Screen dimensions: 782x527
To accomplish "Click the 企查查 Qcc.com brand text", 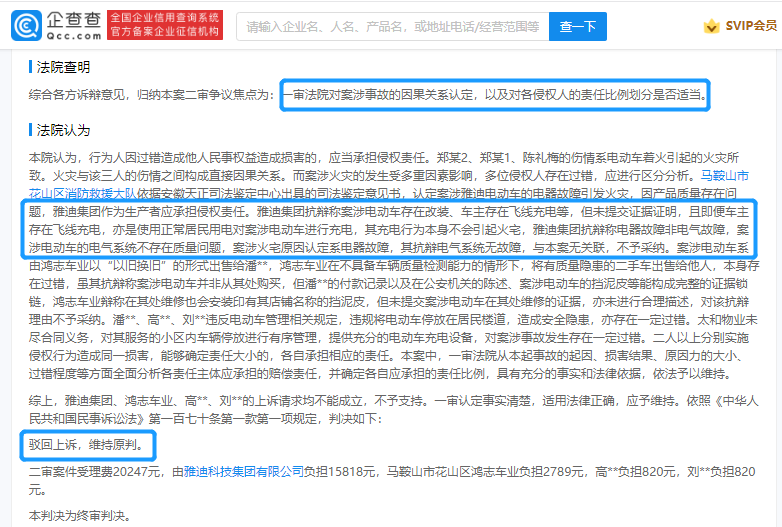I will pos(74,25).
